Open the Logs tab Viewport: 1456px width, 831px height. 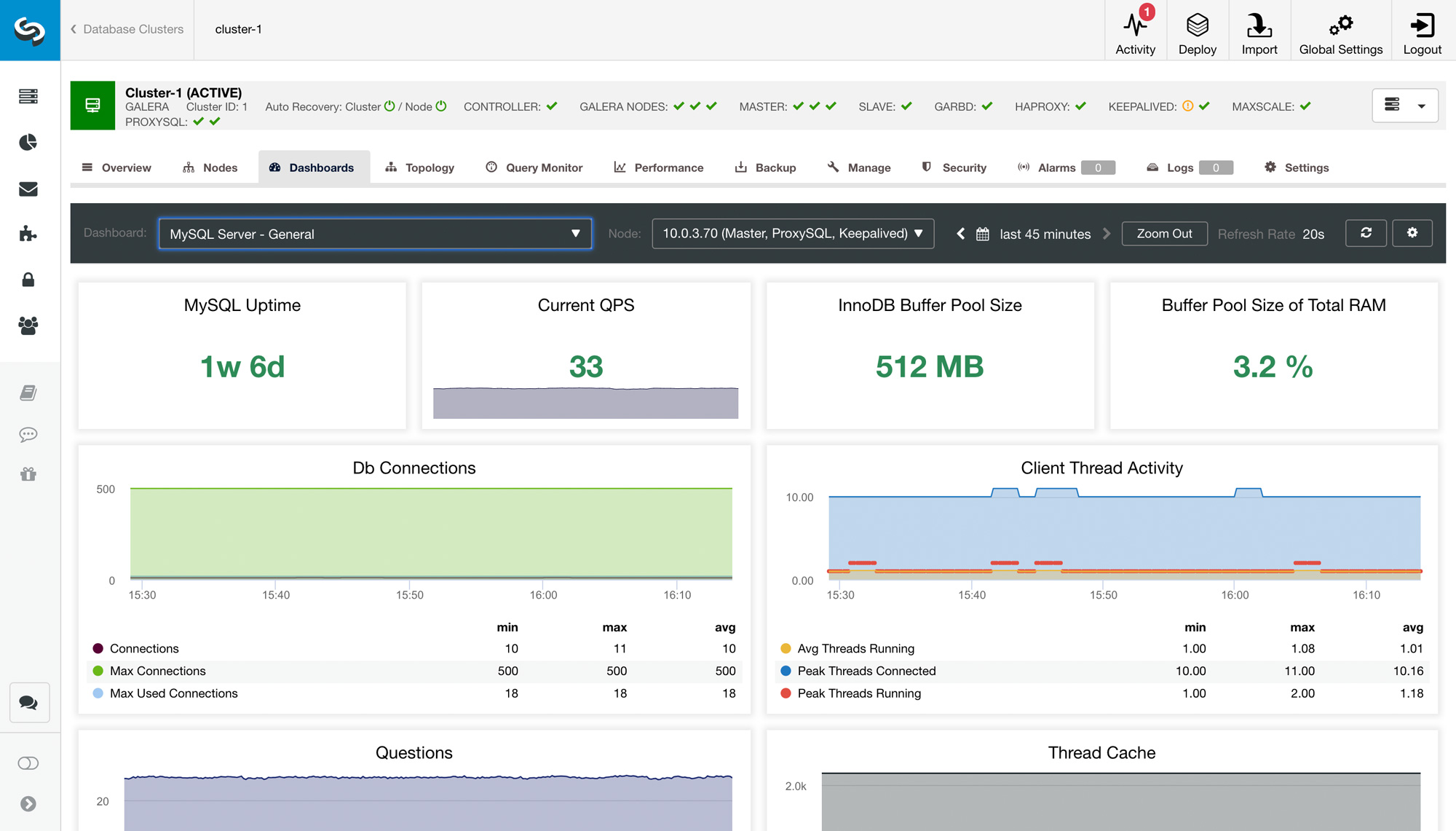(1189, 168)
